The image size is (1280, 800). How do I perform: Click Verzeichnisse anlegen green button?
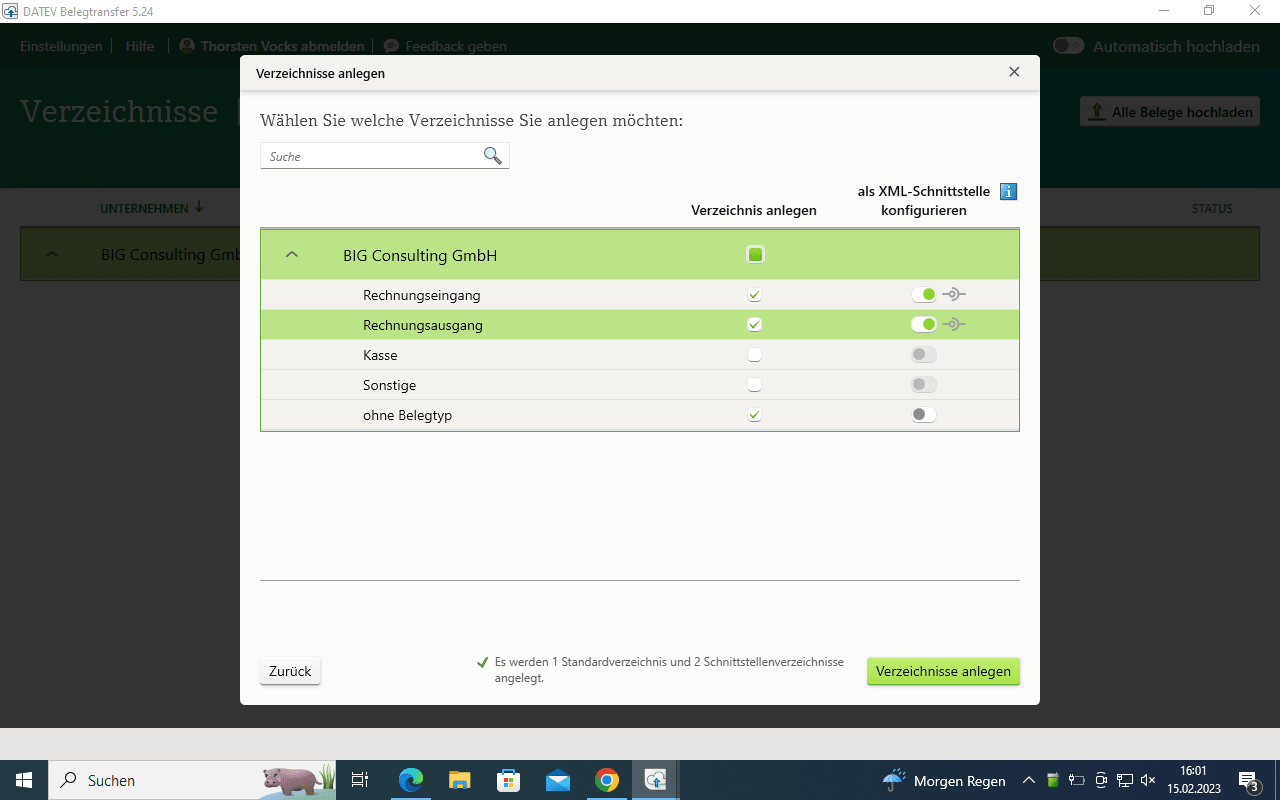tap(943, 671)
